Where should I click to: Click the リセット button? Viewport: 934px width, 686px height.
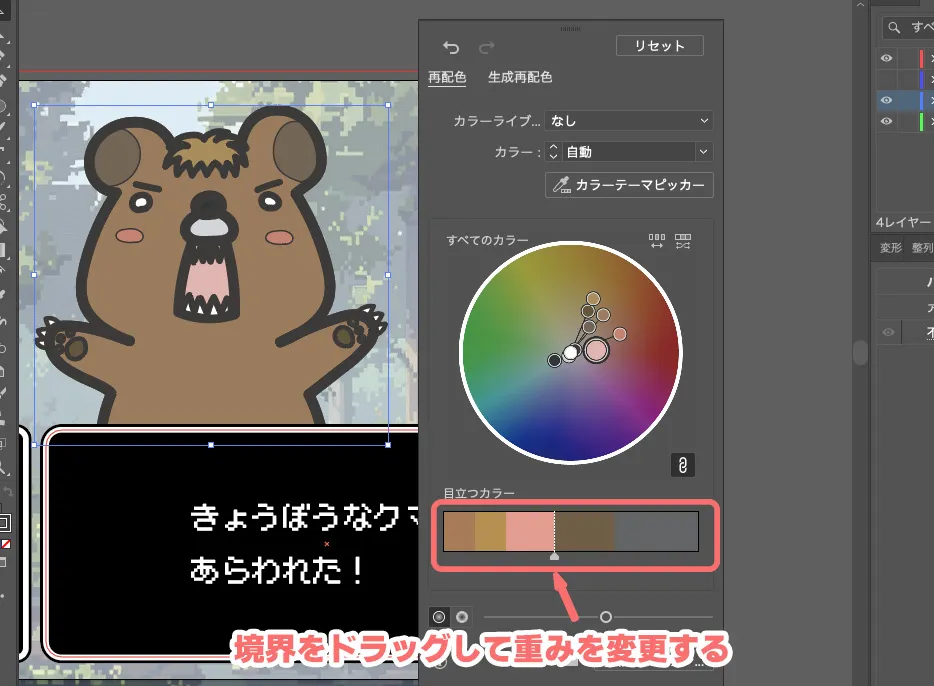coord(659,45)
